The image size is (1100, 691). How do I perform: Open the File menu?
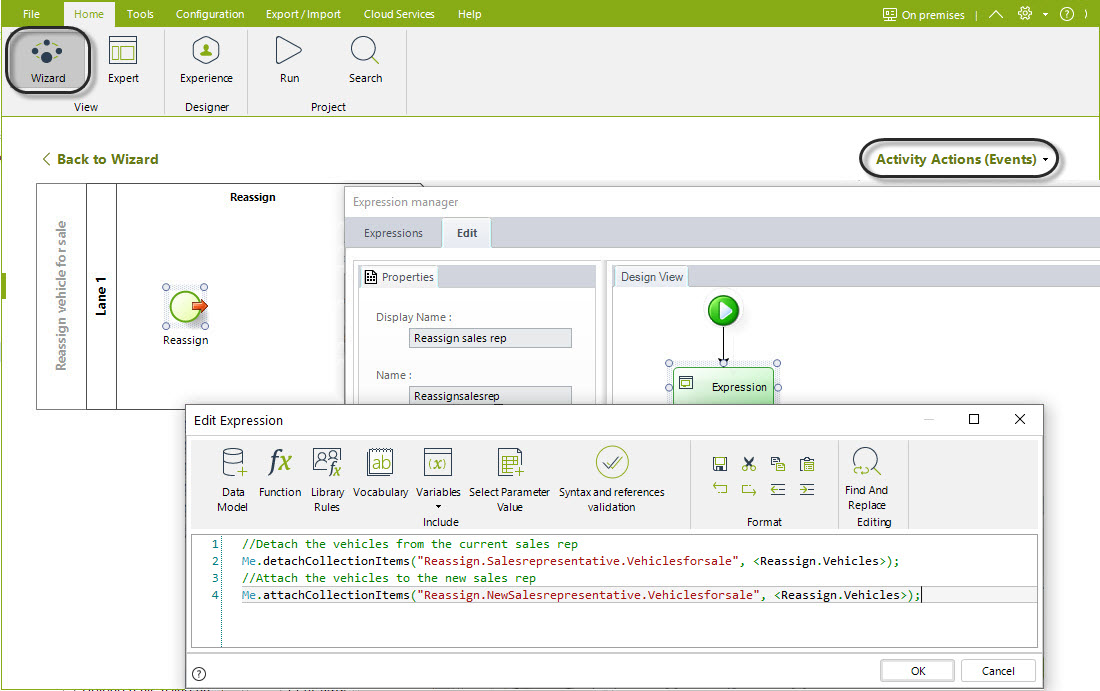click(x=32, y=14)
